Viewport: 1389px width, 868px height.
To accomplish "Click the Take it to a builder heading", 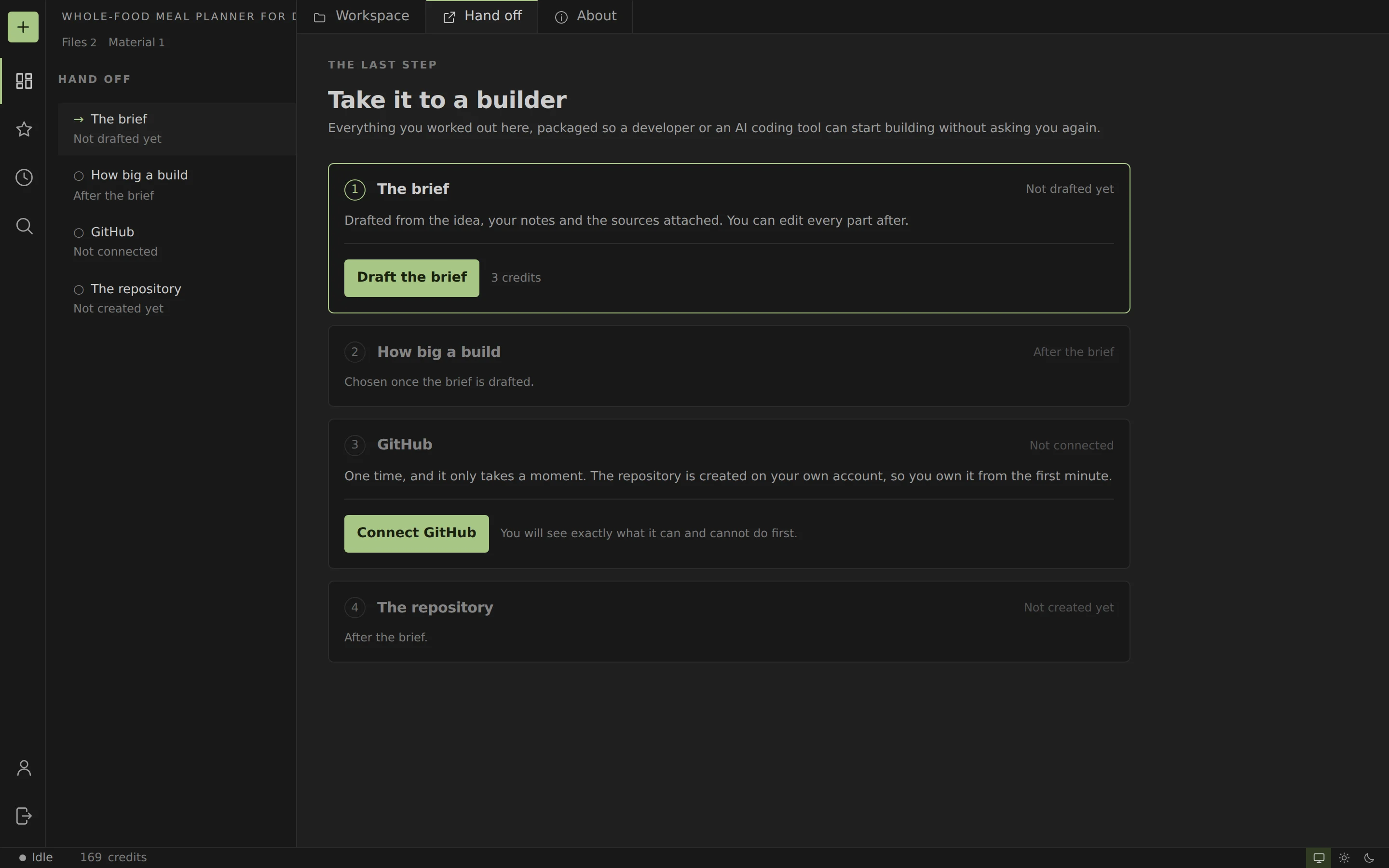I will pyautogui.click(x=447, y=100).
